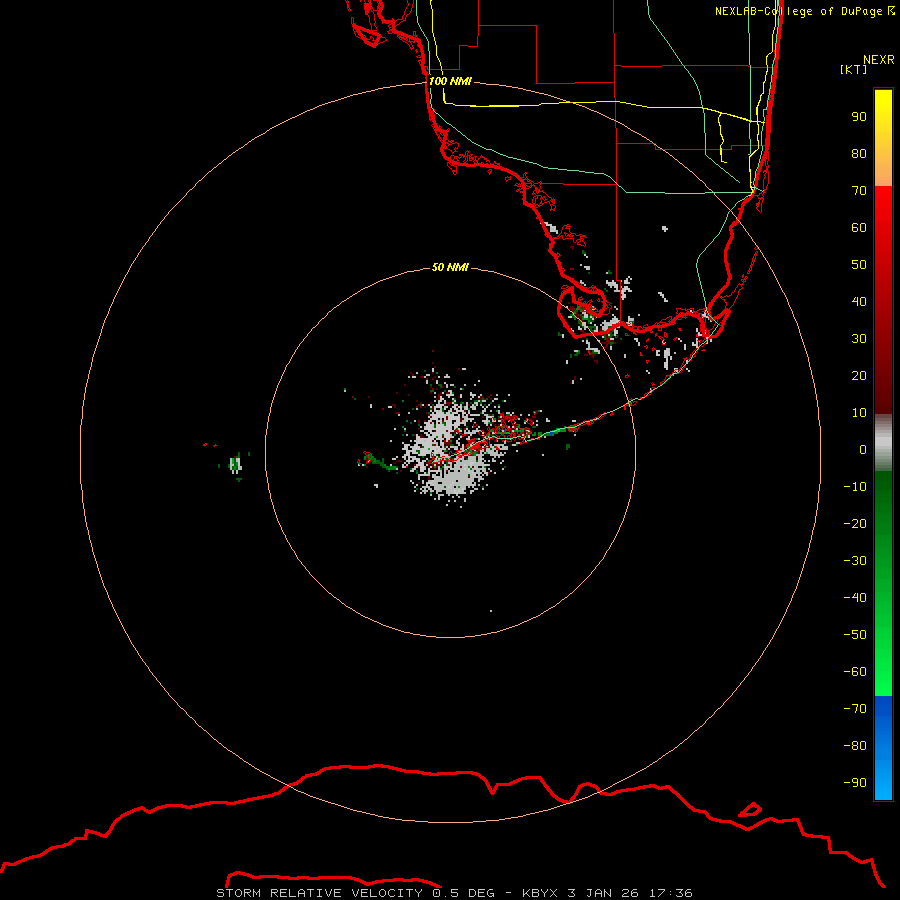The width and height of the screenshot is (900, 900).
Task: Click the NEXR label above color scale
Action: tap(879, 59)
